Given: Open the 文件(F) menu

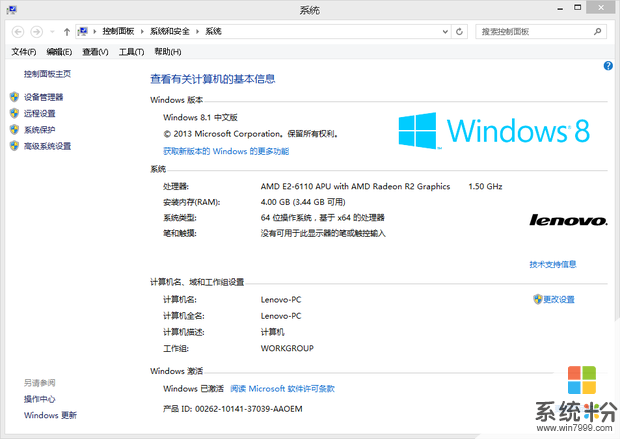Looking at the screenshot, I should click(24, 52).
